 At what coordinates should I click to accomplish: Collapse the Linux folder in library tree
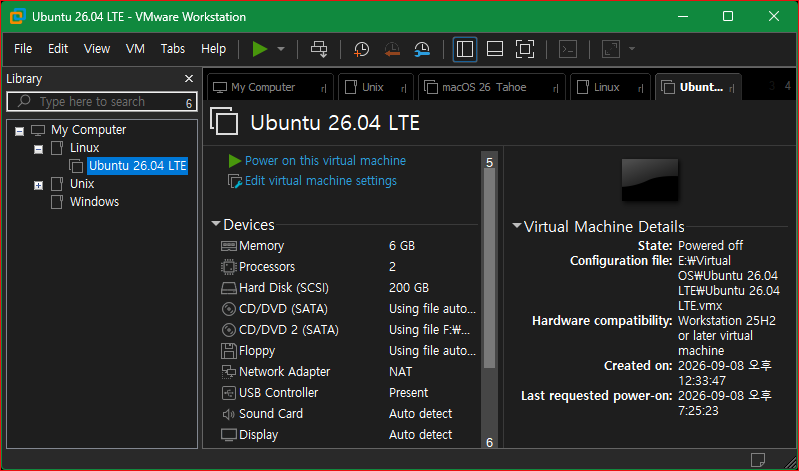click(x=38, y=149)
